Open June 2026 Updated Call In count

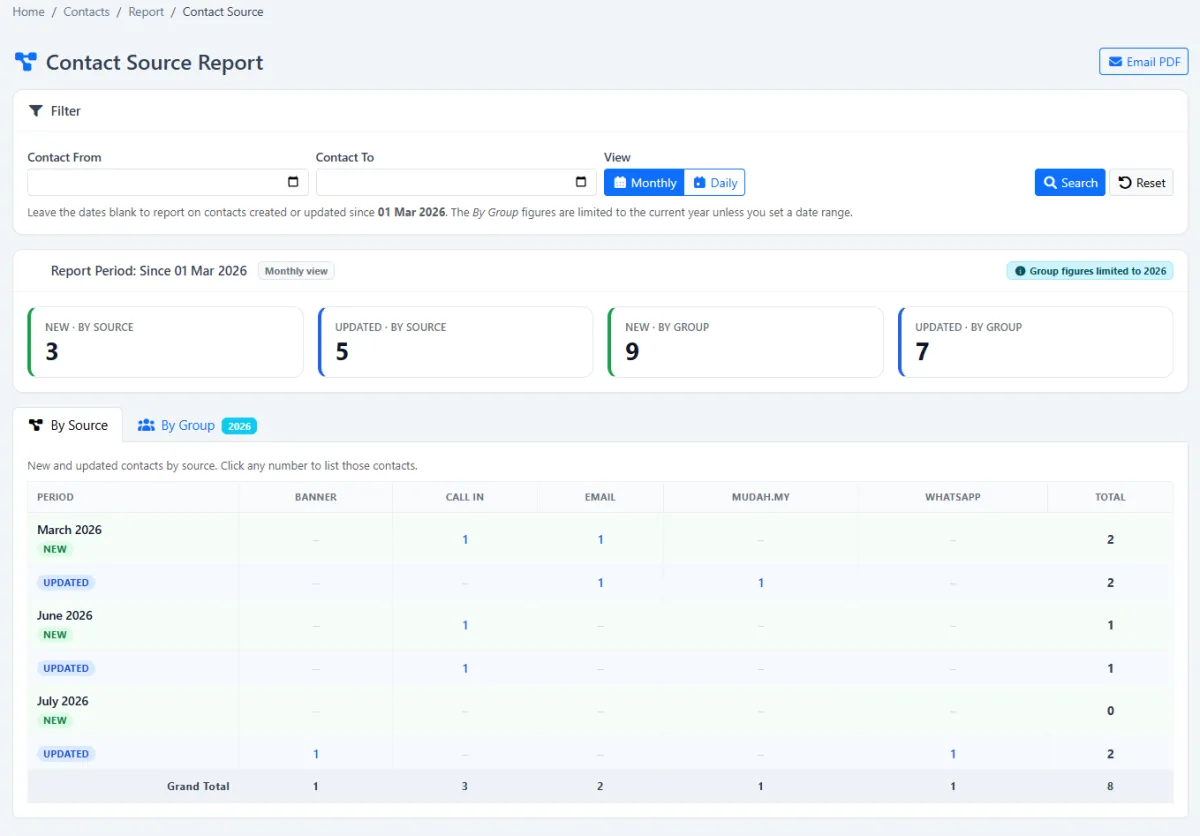point(465,668)
